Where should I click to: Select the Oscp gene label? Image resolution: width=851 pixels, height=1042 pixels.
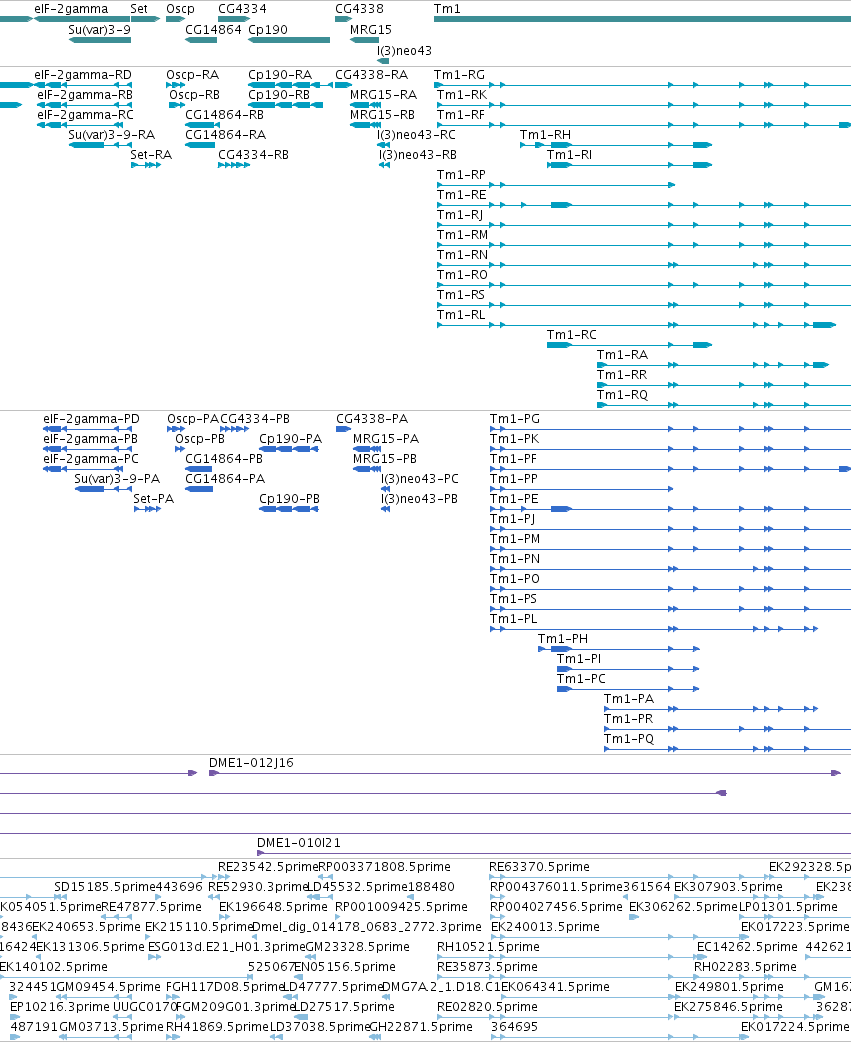(180, 9)
